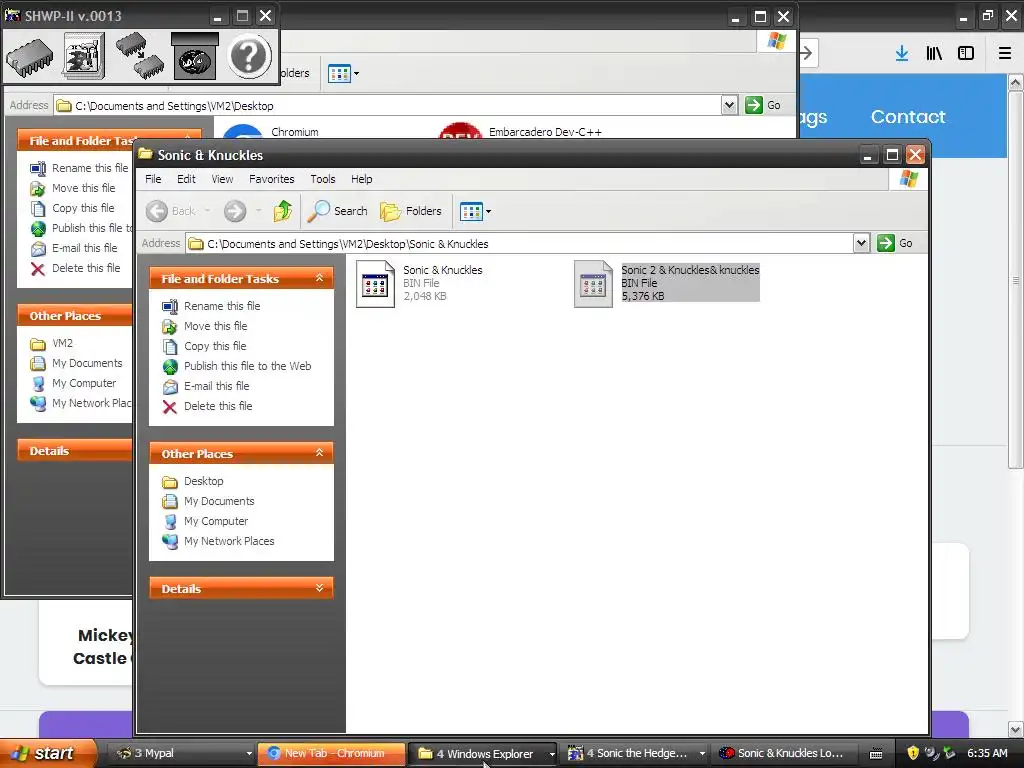Open the Tools menu

pos(323,179)
